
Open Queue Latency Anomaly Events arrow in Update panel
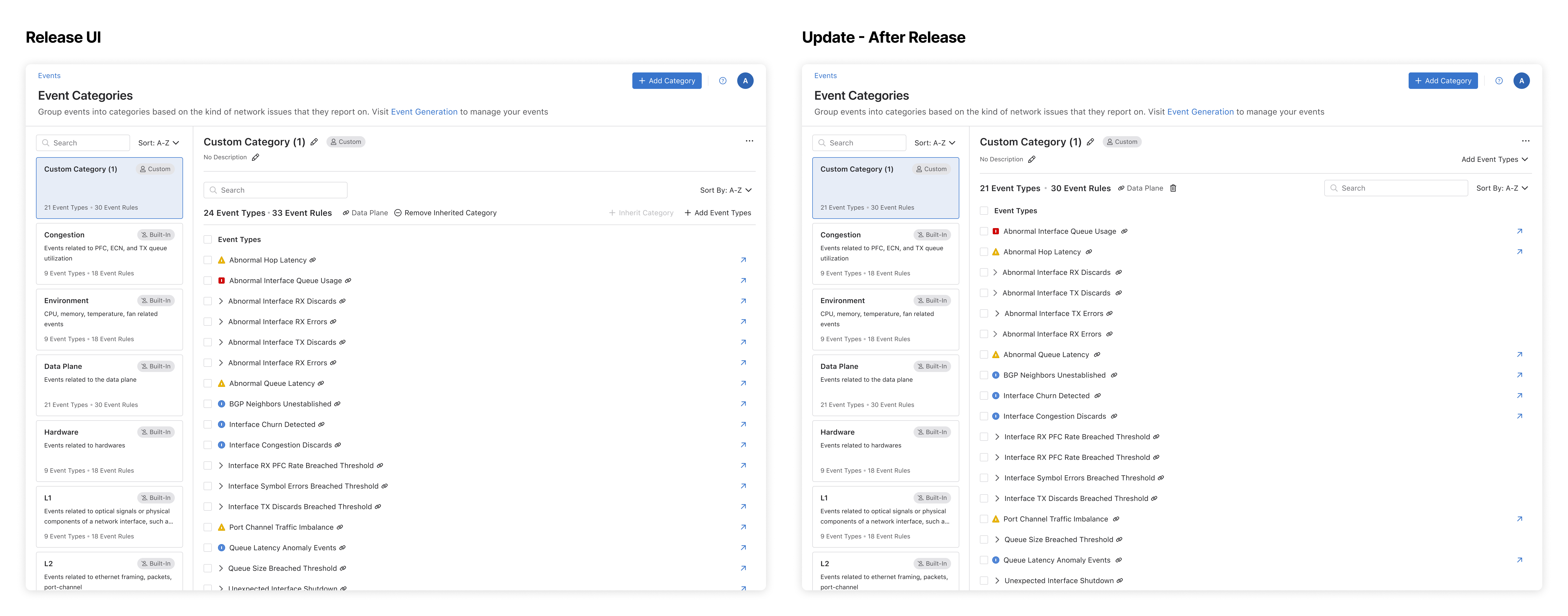click(1519, 560)
